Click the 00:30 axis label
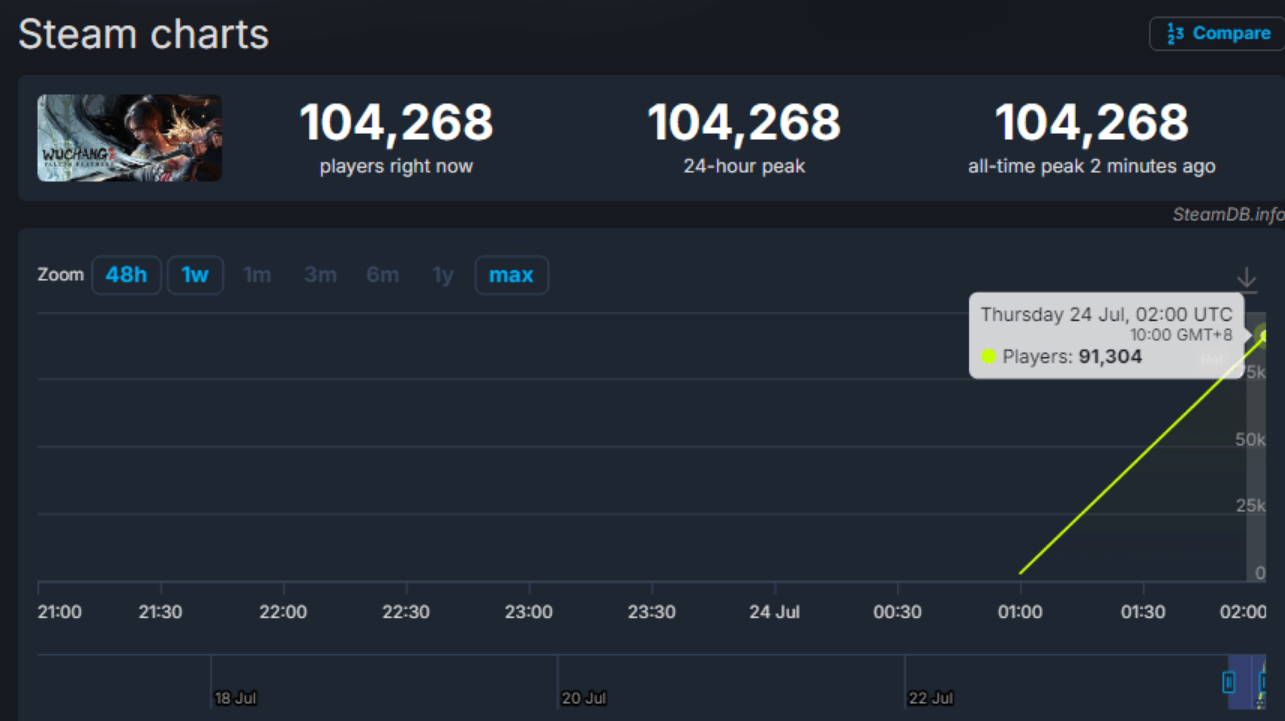 pyautogui.click(x=897, y=612)
